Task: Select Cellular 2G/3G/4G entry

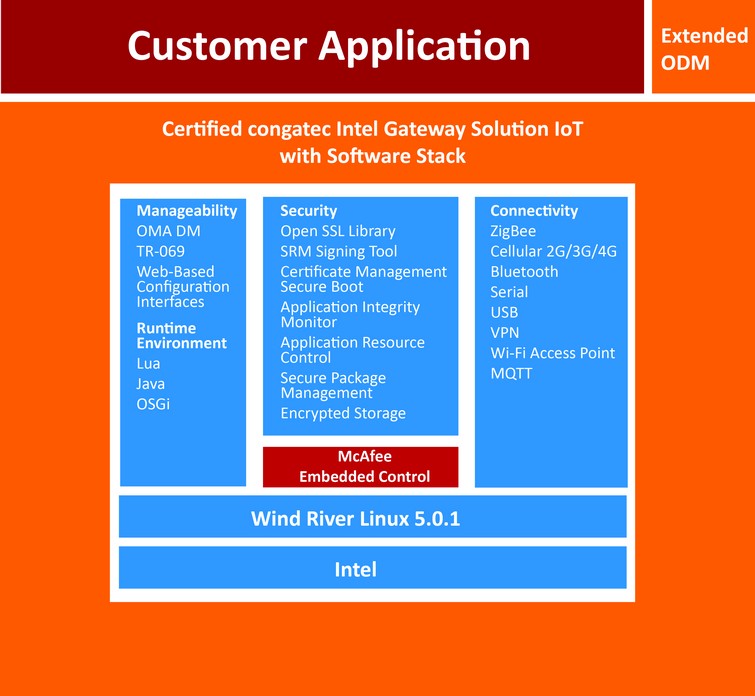Action: 553,251
